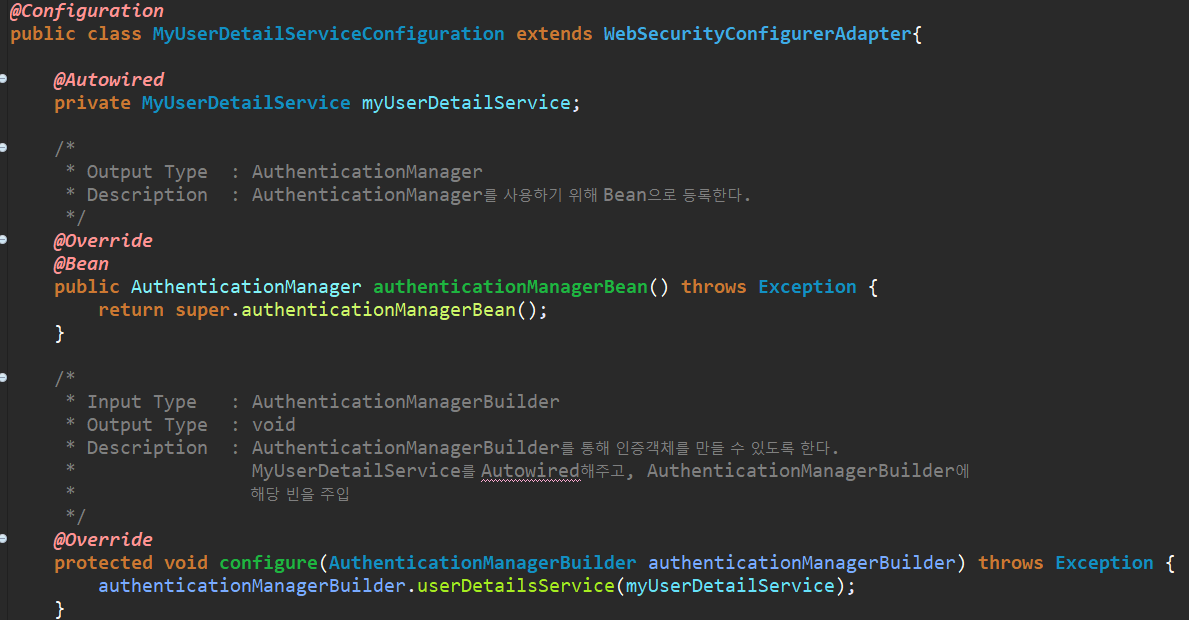Click void in the Output Type comment
This screenshot has height=620, width=1189.
point(274,425)
